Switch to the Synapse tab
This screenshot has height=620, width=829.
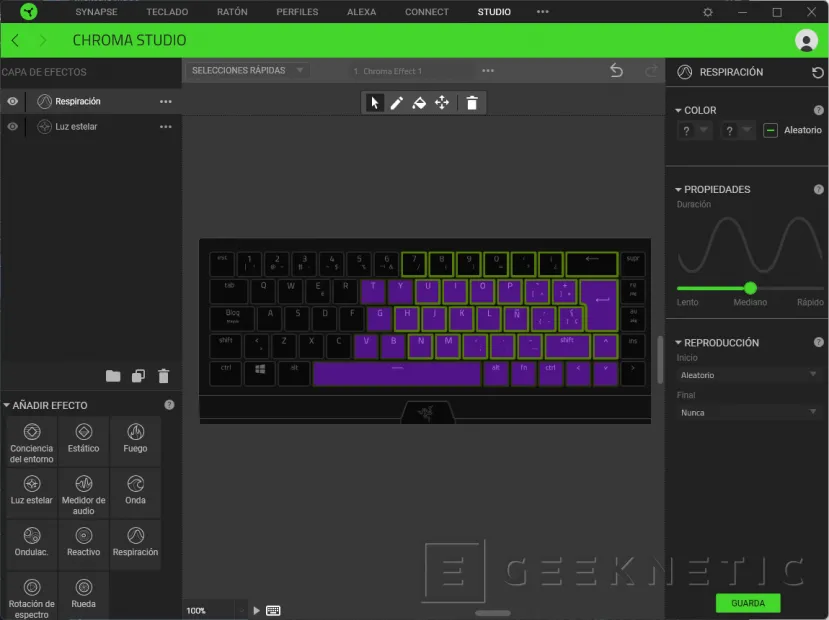tap(96, 12)
